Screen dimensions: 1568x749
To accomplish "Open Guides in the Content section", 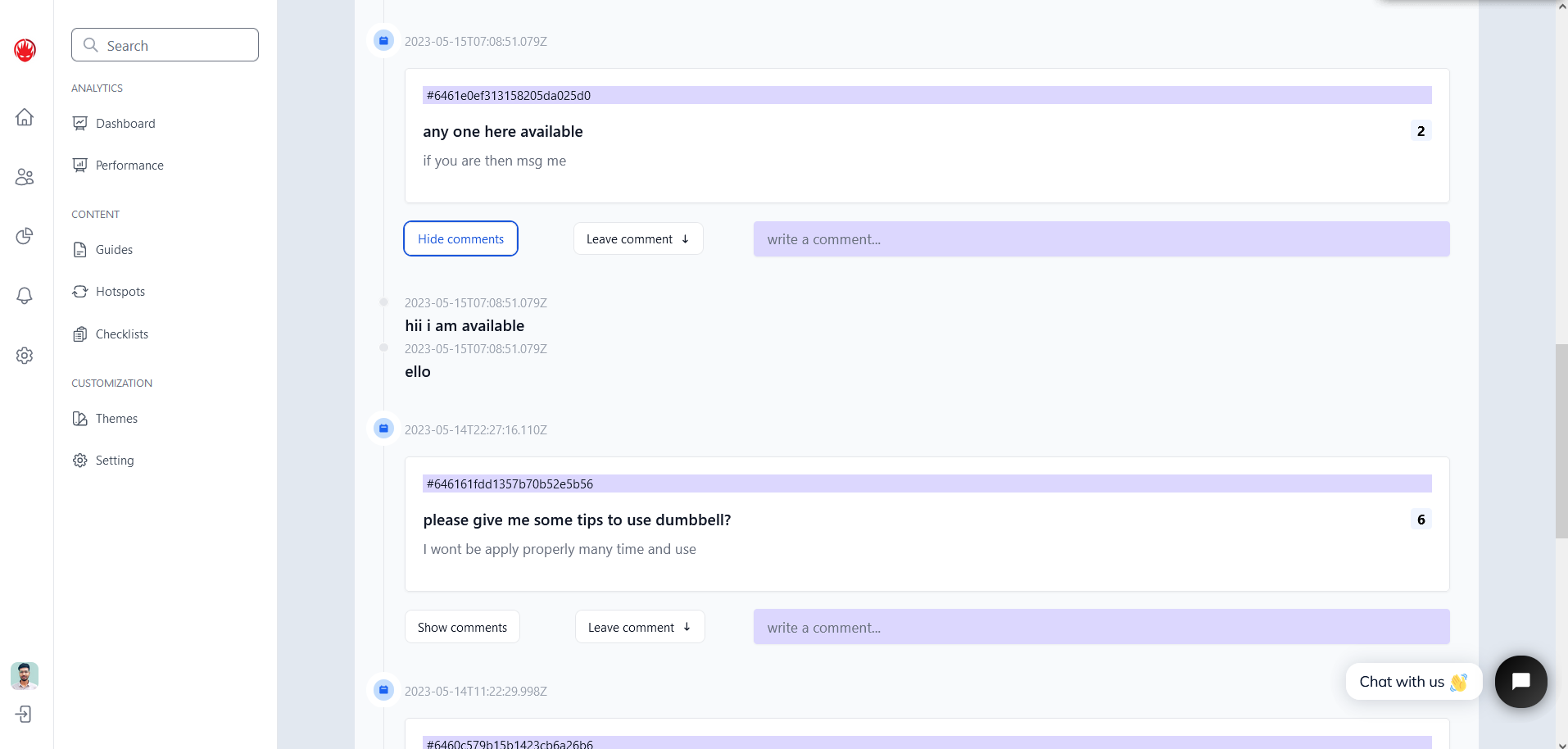I will [113, 249].
